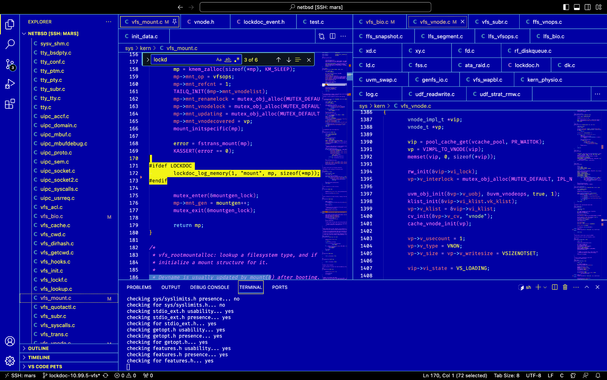Toggle Find in Selection
The width and height of the screenshot is (607, 380).
(x=298, y=60)
